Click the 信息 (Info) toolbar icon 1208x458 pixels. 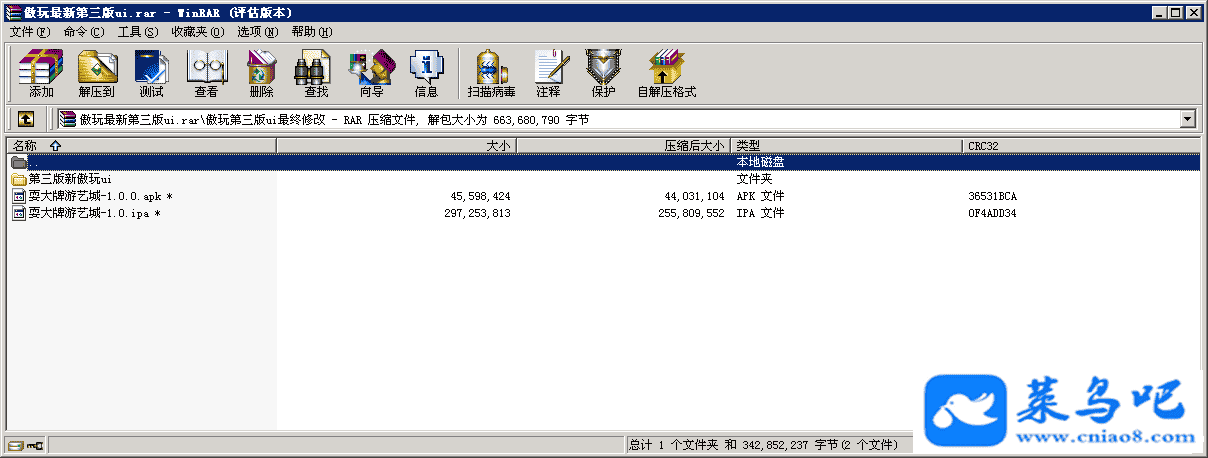click(x=427, y=67)
